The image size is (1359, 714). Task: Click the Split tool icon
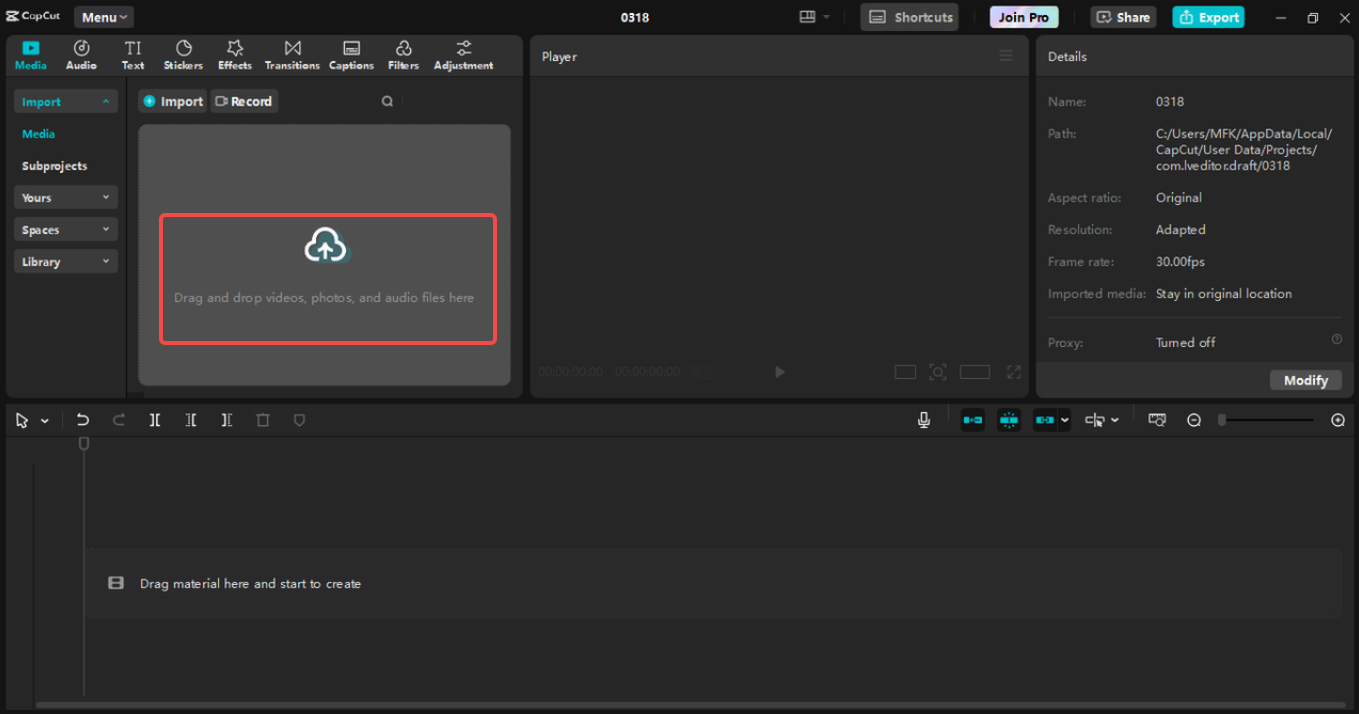click(155, 421)
